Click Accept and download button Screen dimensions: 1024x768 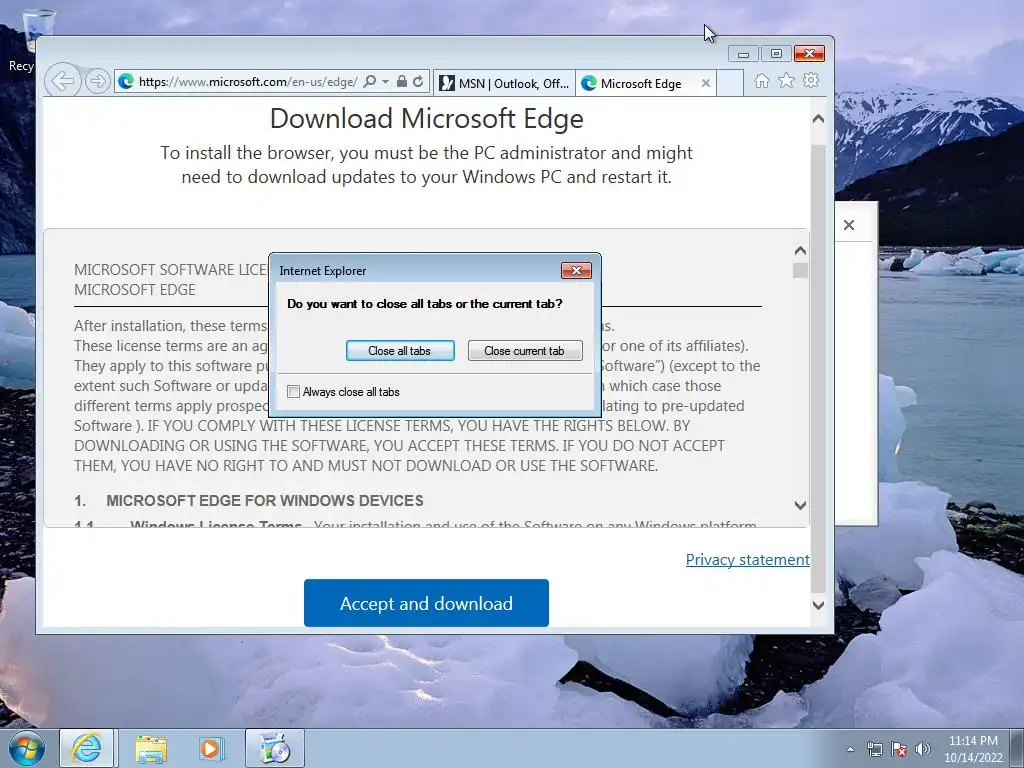[426, 603]
